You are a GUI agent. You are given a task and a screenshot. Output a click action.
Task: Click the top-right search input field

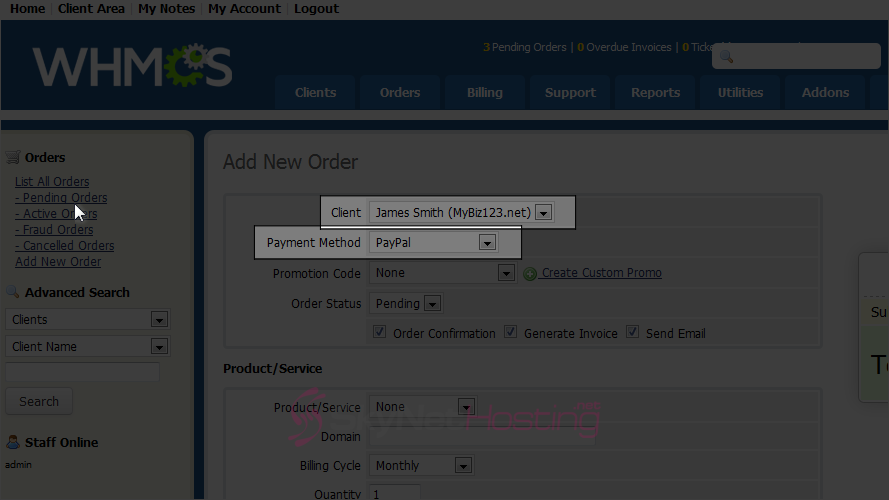(796, 56)
